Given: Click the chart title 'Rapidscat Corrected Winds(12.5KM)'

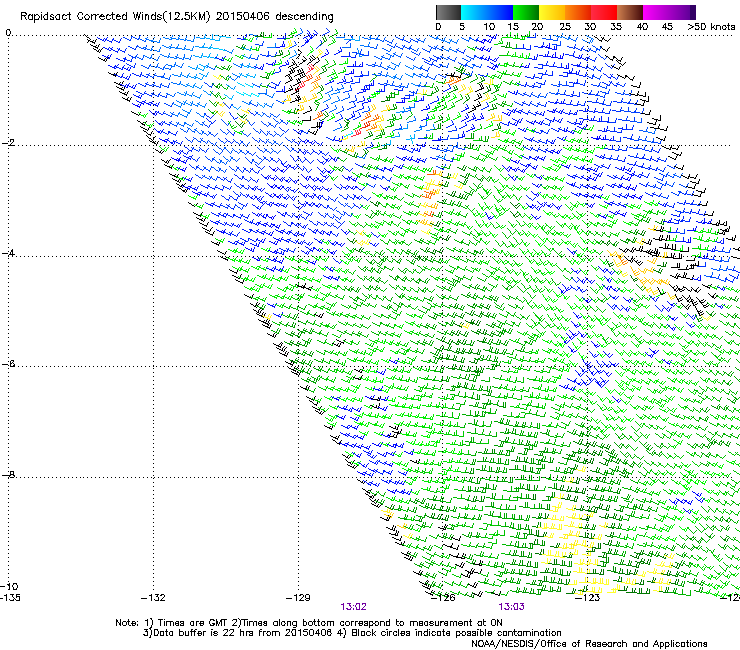Looking at the screenshot, I should coord(115,17).
